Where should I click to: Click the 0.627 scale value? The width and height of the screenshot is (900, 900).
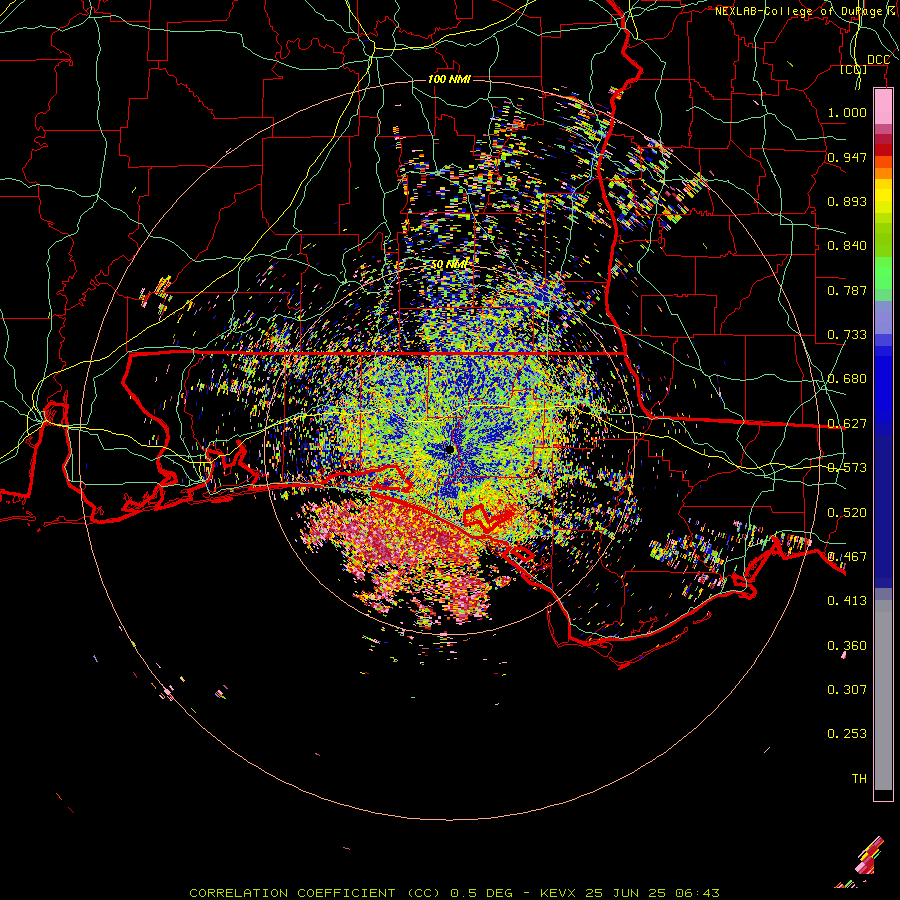point(847,424)
